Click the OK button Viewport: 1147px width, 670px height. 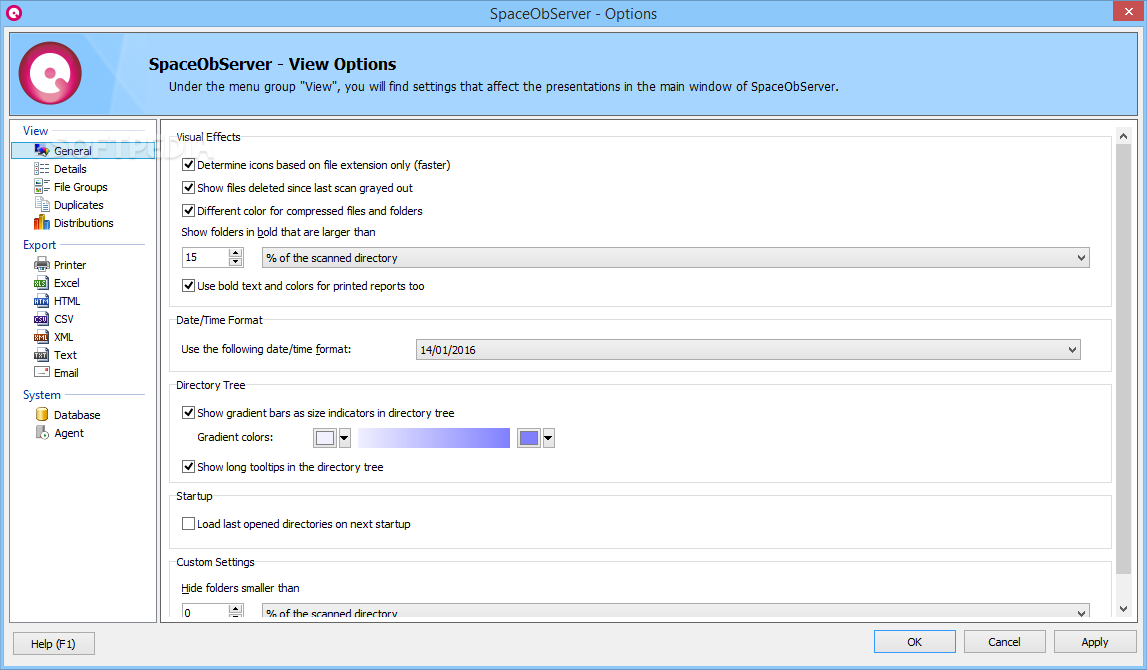(914, 641)
